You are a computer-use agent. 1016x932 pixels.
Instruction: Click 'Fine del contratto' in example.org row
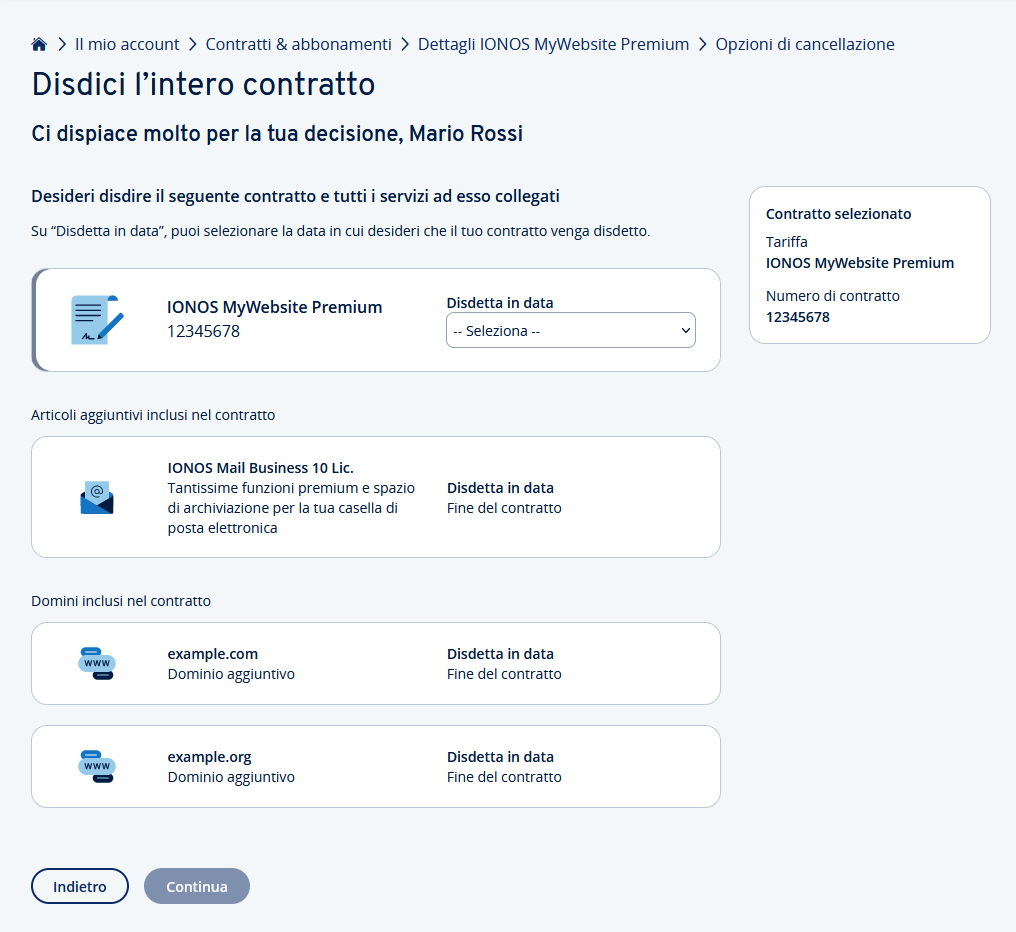504,777
